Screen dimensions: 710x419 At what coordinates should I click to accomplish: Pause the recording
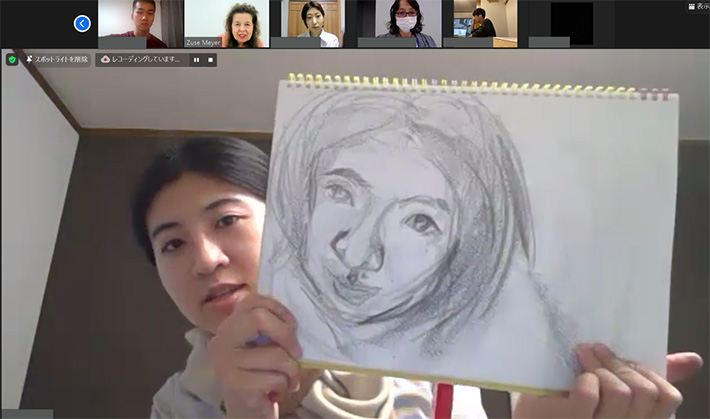(x=196, y=60)
